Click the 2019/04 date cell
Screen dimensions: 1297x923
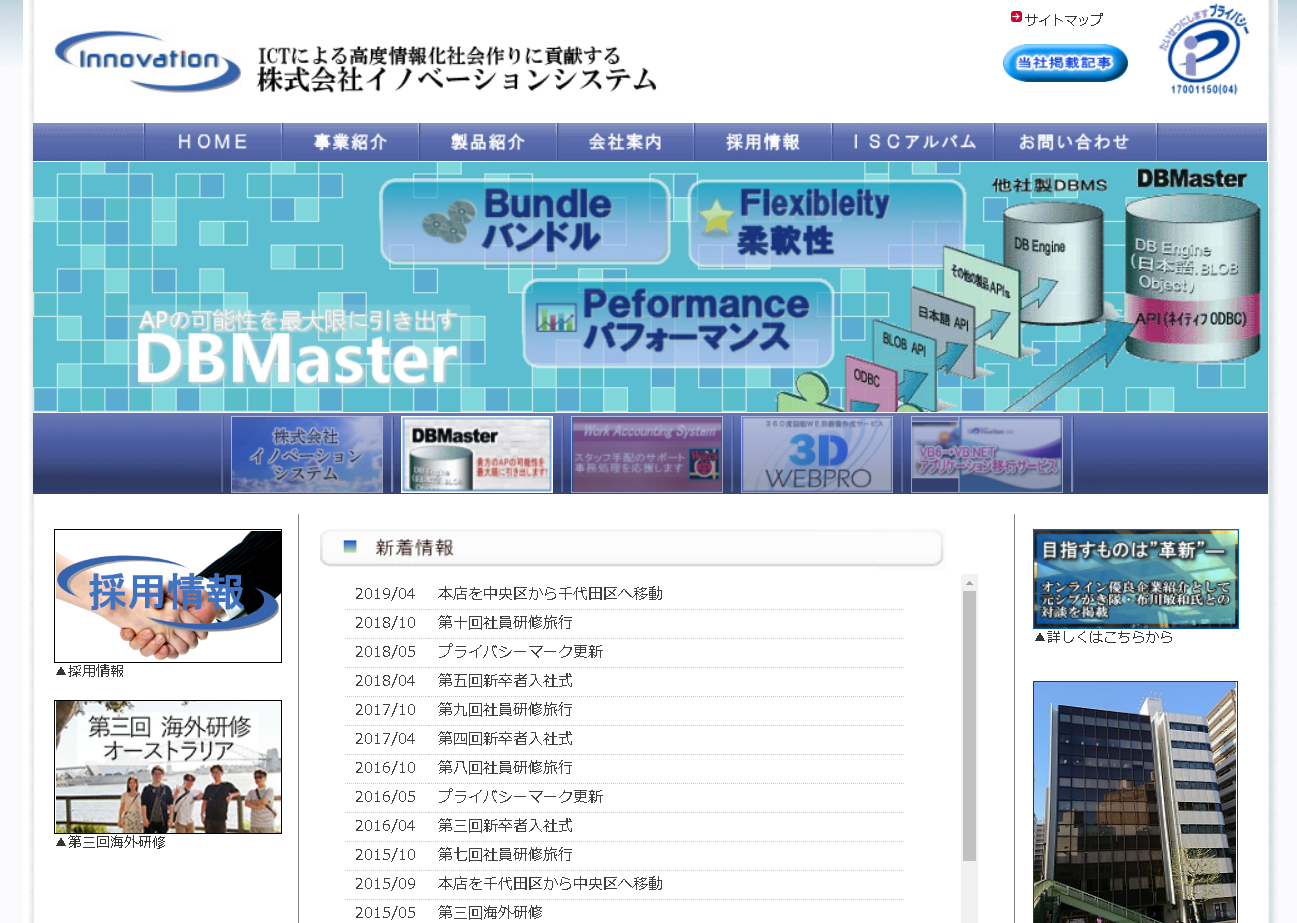coord(385,594)
